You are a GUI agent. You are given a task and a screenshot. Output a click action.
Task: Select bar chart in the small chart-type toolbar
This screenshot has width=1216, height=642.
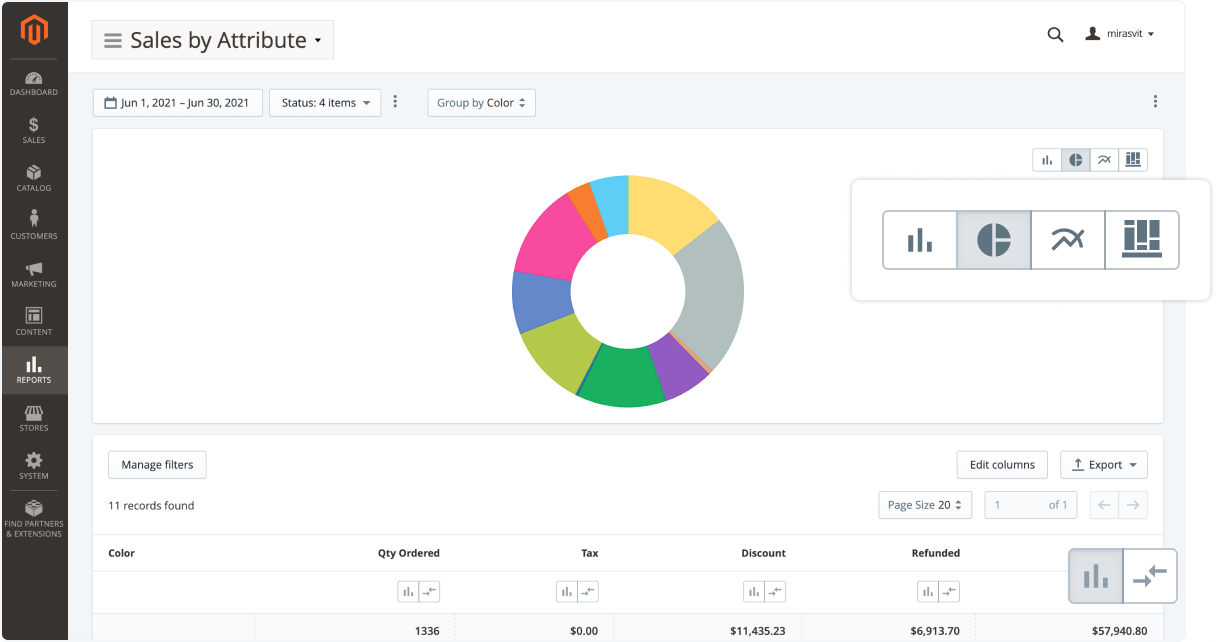click(1047, 160)
